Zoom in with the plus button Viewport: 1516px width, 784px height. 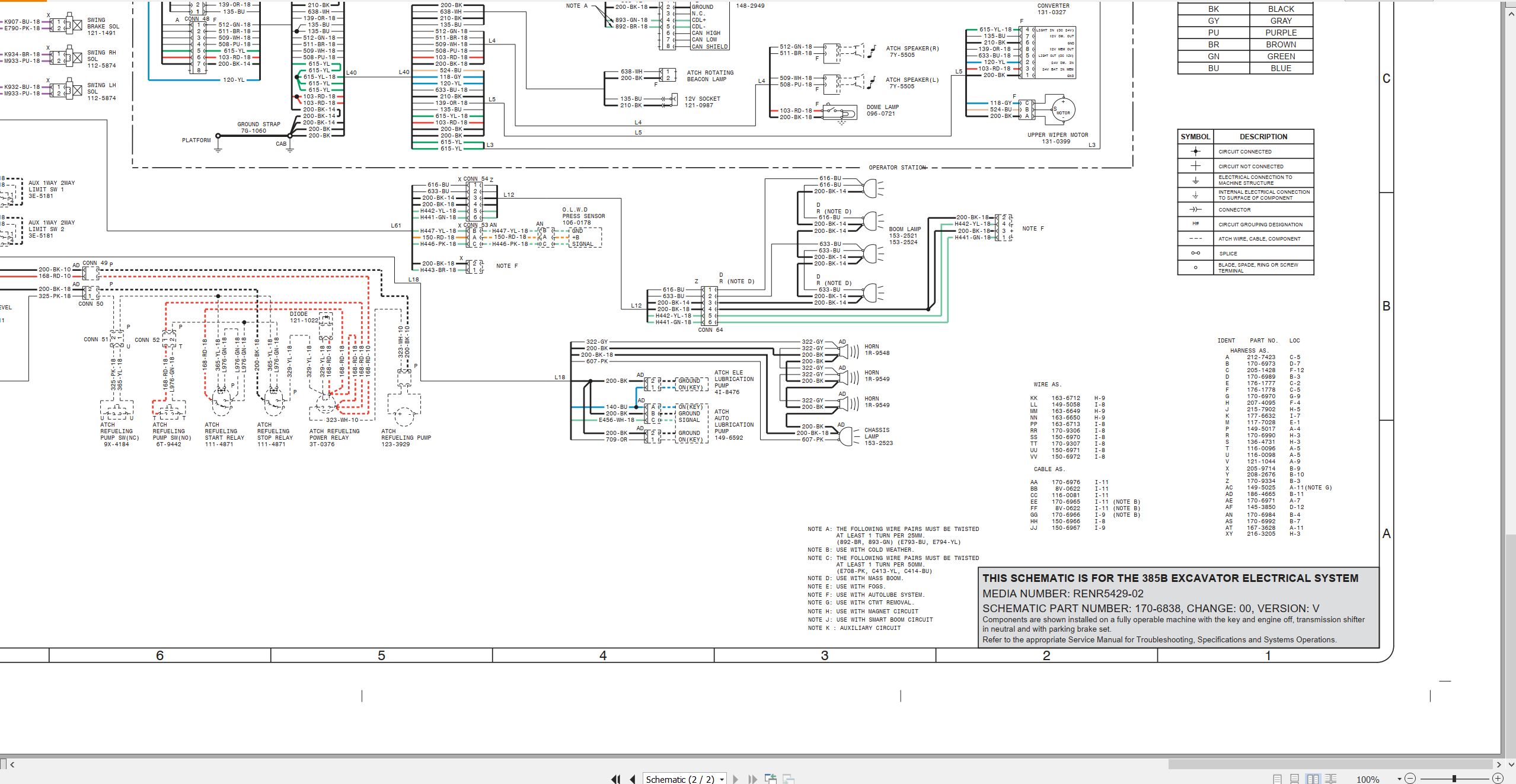1498,779
